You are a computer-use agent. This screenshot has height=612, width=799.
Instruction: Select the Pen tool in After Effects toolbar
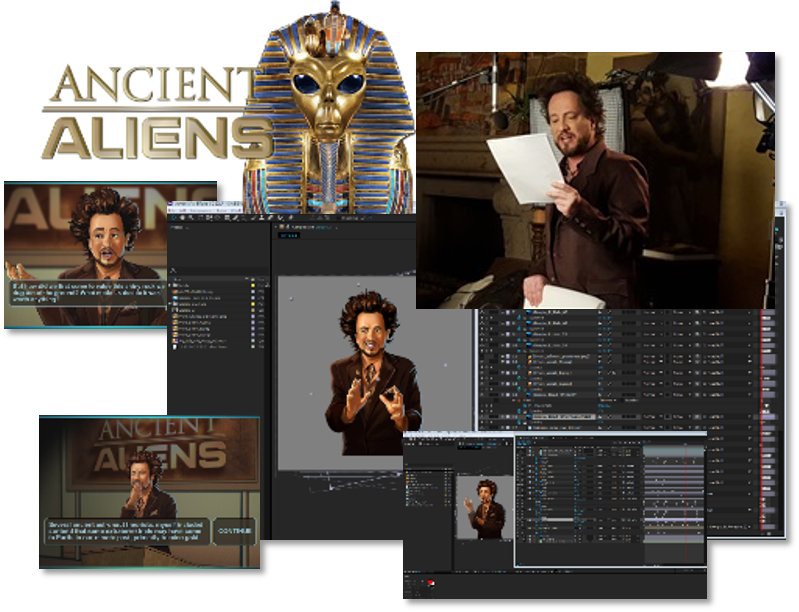235,218
